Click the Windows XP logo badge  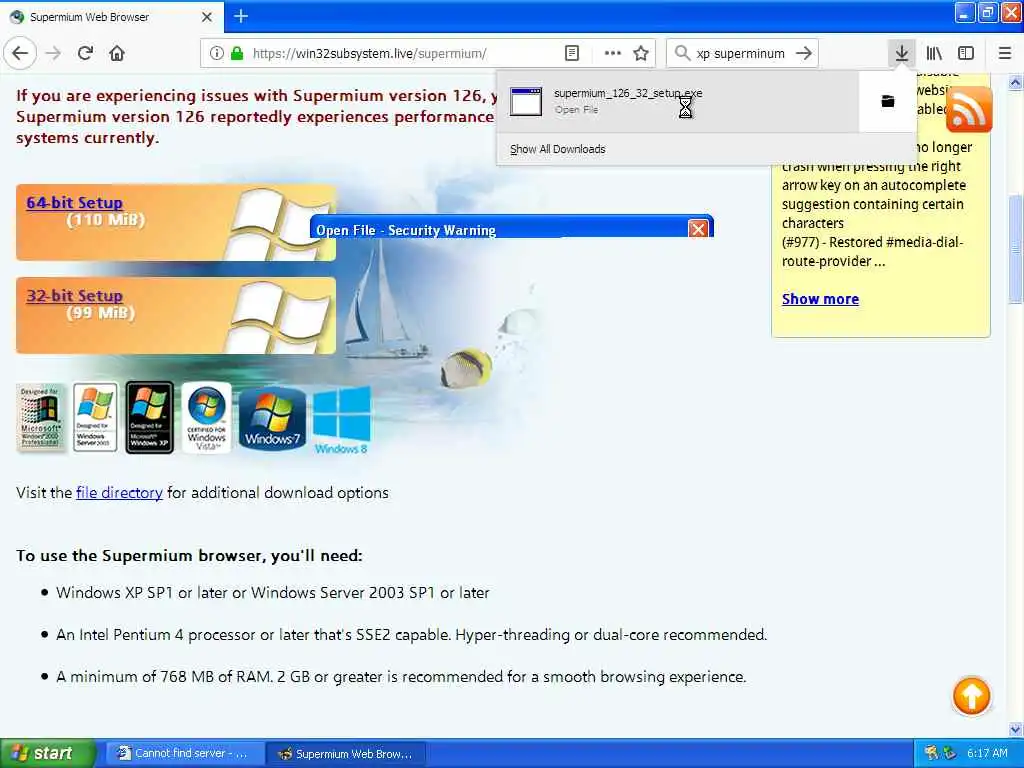coord(150,417)
